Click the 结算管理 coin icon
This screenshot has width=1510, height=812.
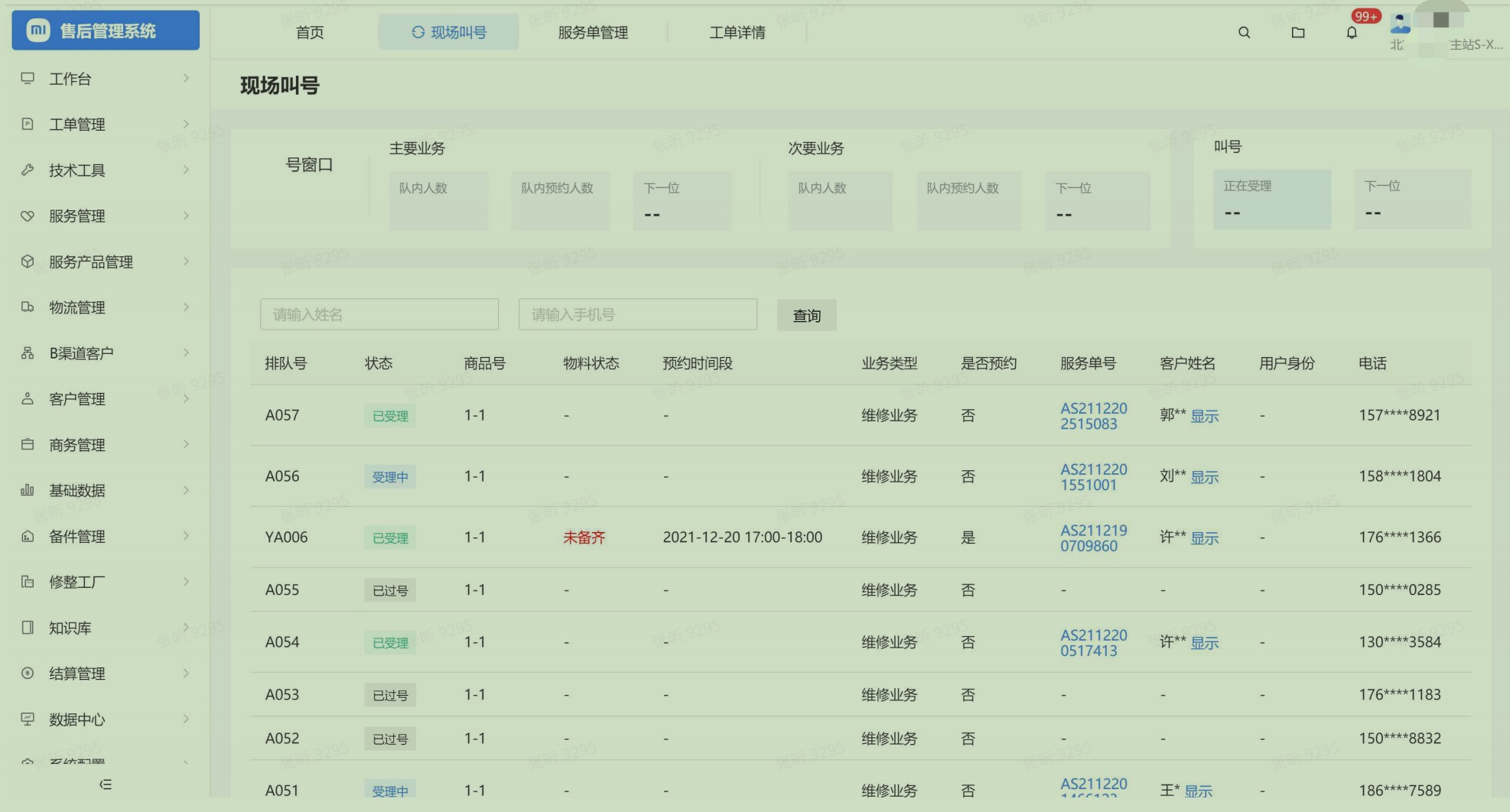(x=28, y=673)
